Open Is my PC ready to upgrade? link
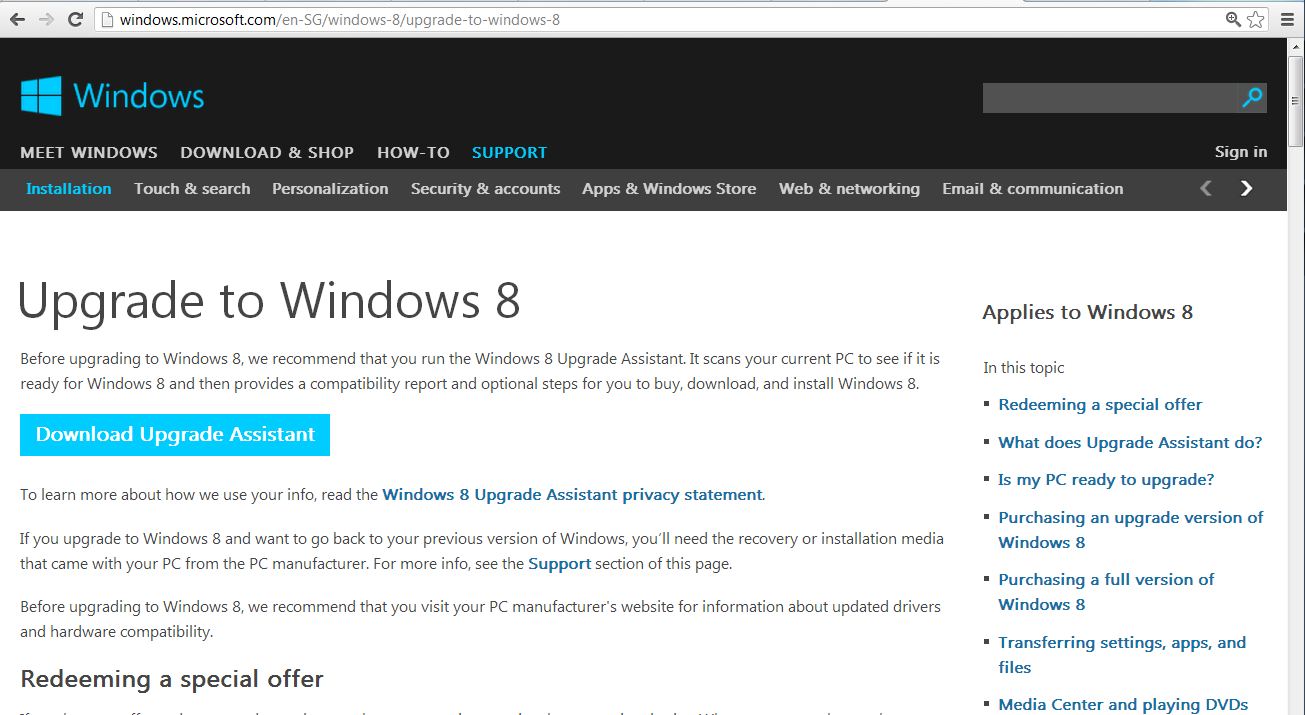 (1106, 480)
